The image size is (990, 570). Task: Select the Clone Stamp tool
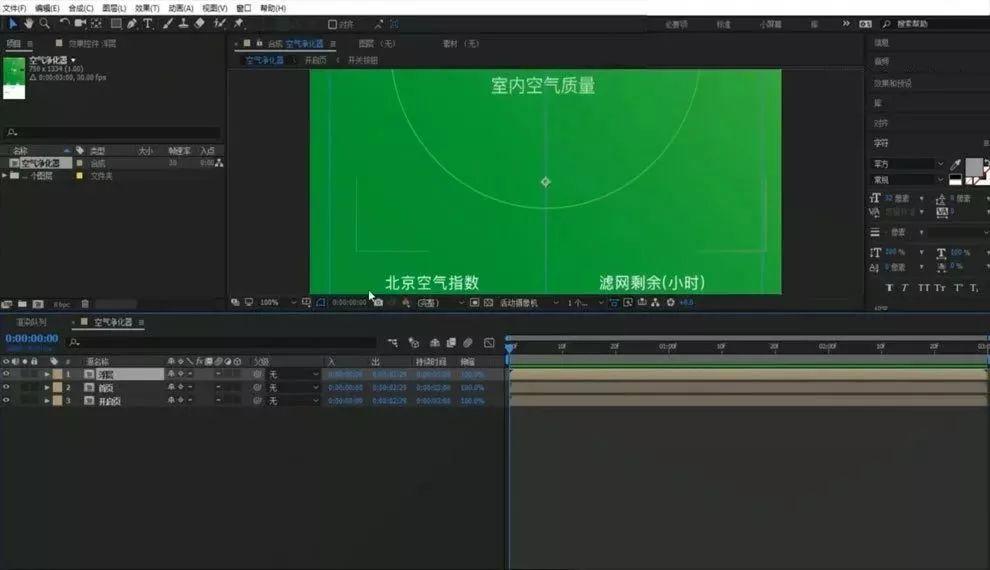[x=183, y=23]
